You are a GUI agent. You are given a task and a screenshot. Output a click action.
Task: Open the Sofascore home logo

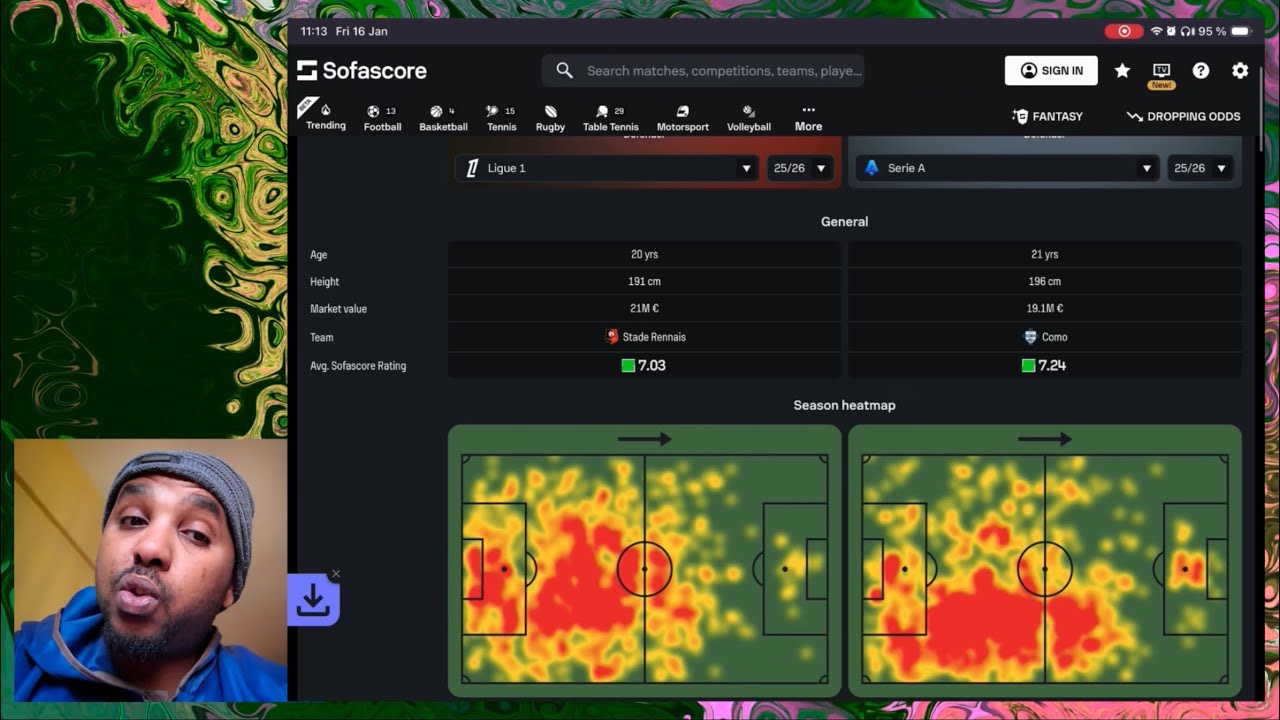coord(362,70)
